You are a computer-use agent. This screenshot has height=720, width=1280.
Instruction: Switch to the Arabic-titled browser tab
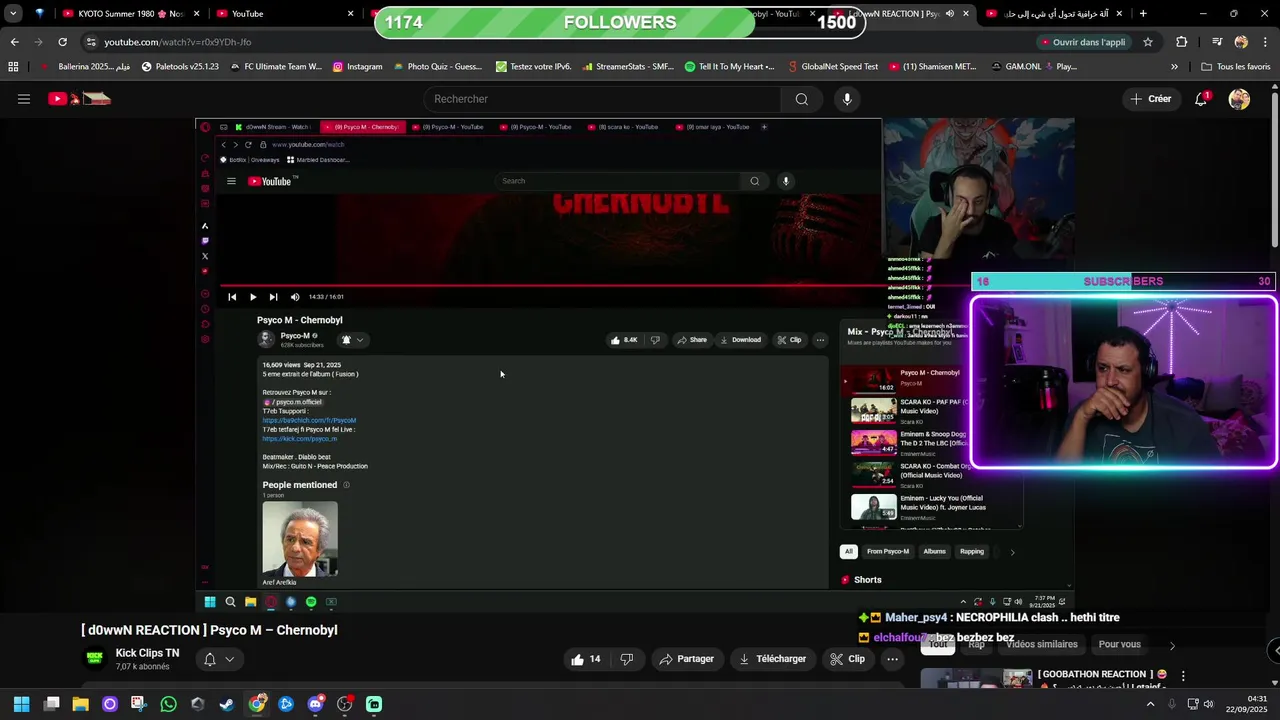click(x=1053, y=14)
